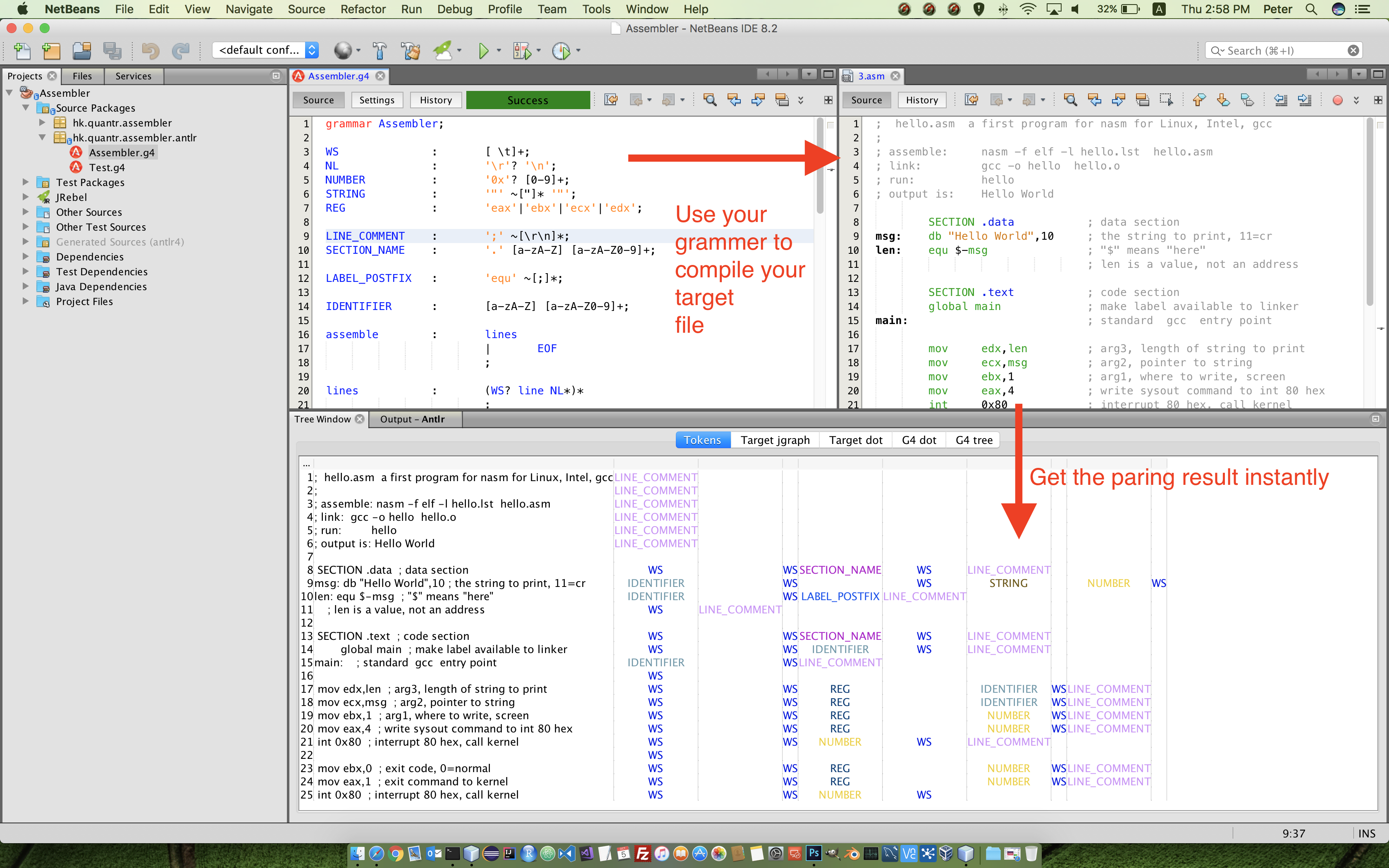Select Target dot view
The height and width of the screenshot is (868, 1389).
click(855, 440)
